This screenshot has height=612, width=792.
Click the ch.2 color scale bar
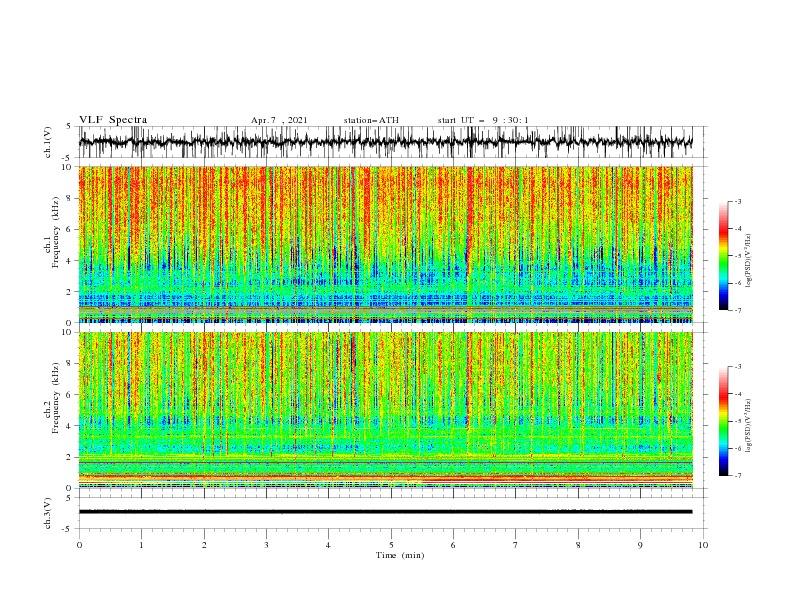click(723, 421)
